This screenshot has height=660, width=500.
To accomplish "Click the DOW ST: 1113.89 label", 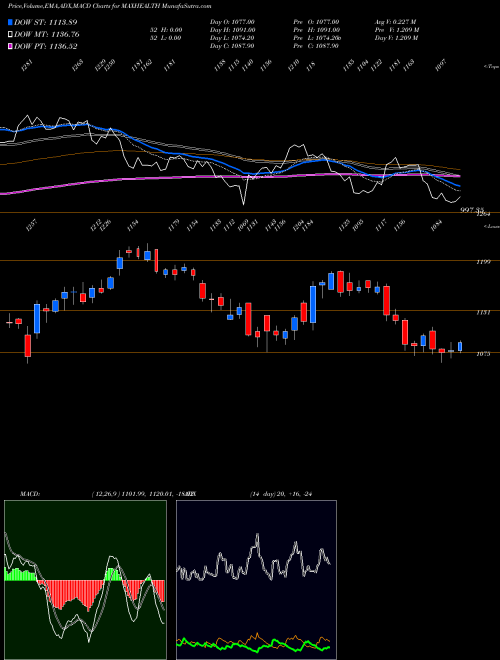I will tap(46, 22).
